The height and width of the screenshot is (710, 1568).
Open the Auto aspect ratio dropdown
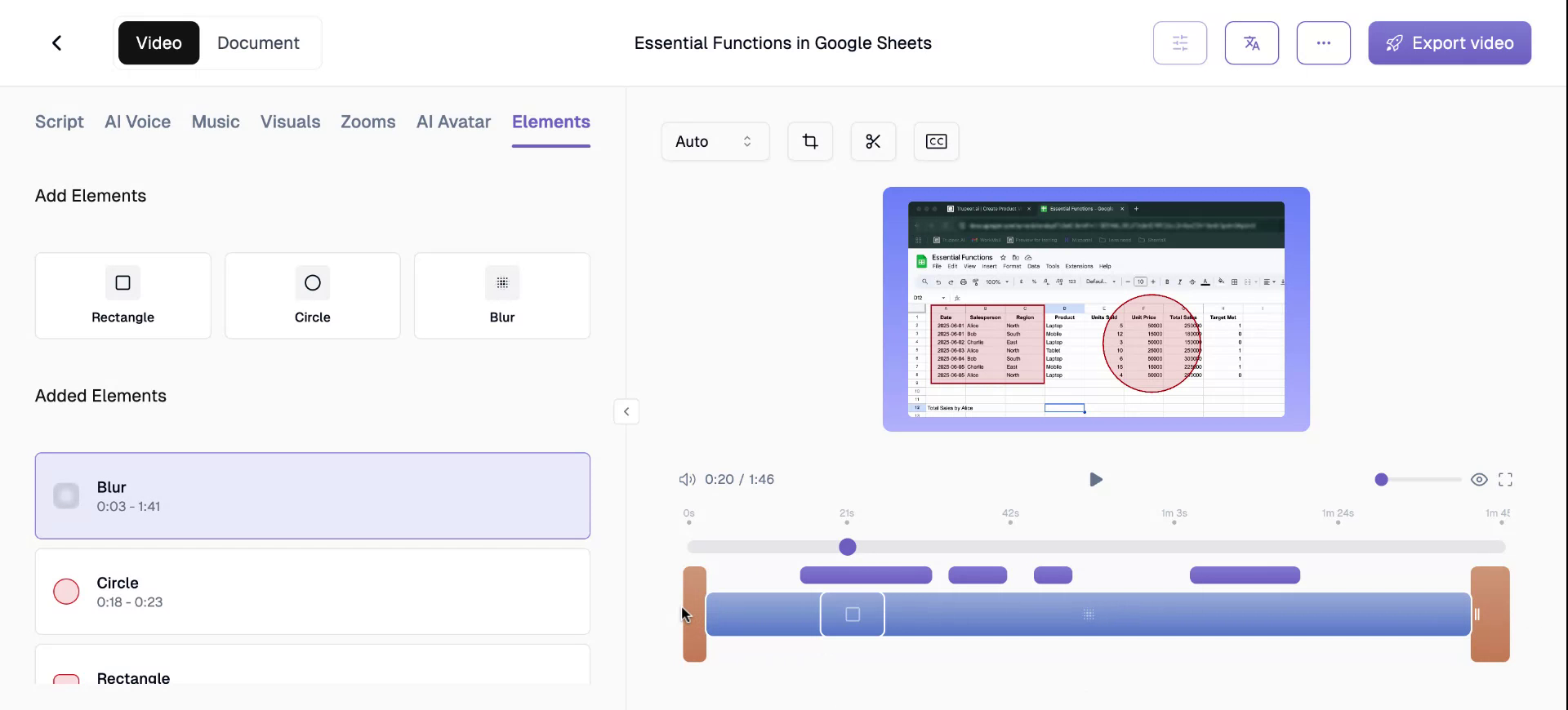(x=715, y=142)
